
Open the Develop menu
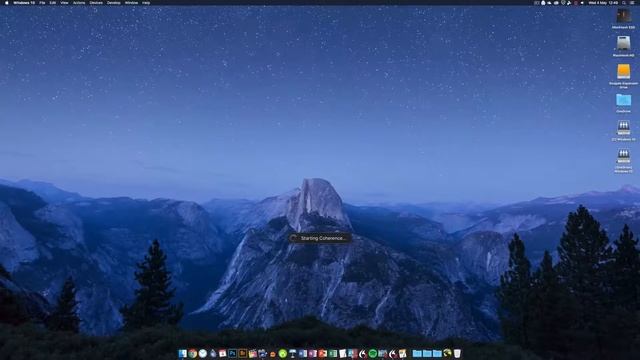click(x=113, y=3)
